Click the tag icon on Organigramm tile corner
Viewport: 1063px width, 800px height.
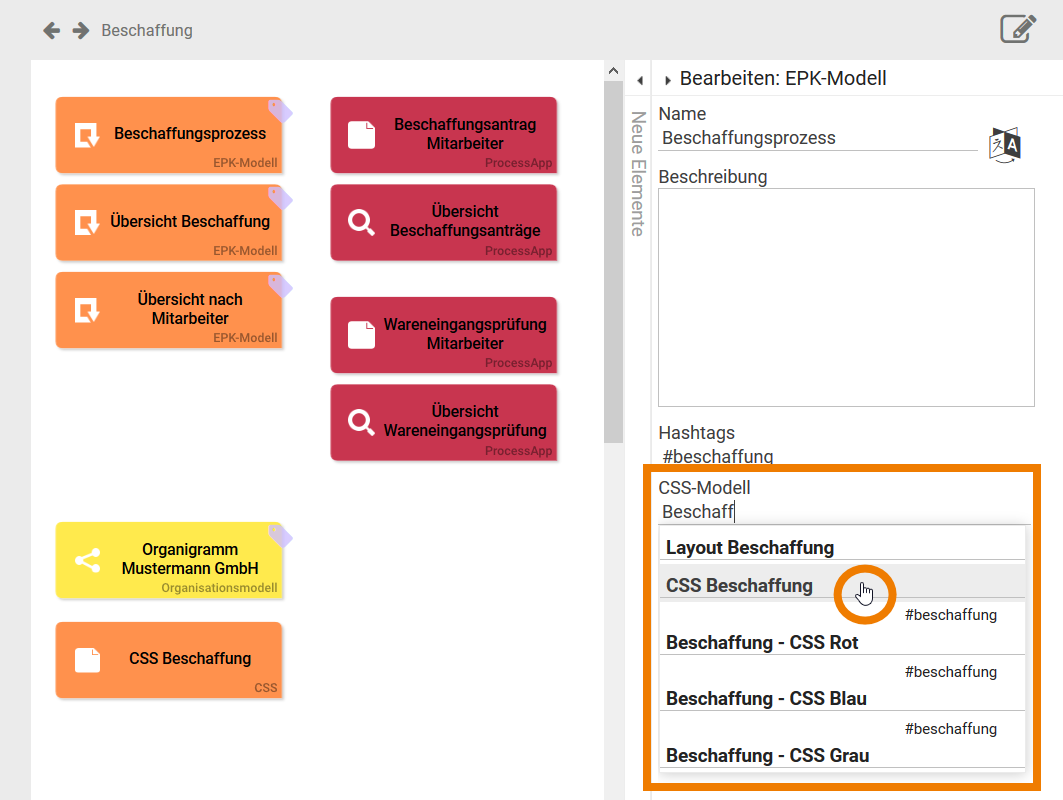click(280, 536)
